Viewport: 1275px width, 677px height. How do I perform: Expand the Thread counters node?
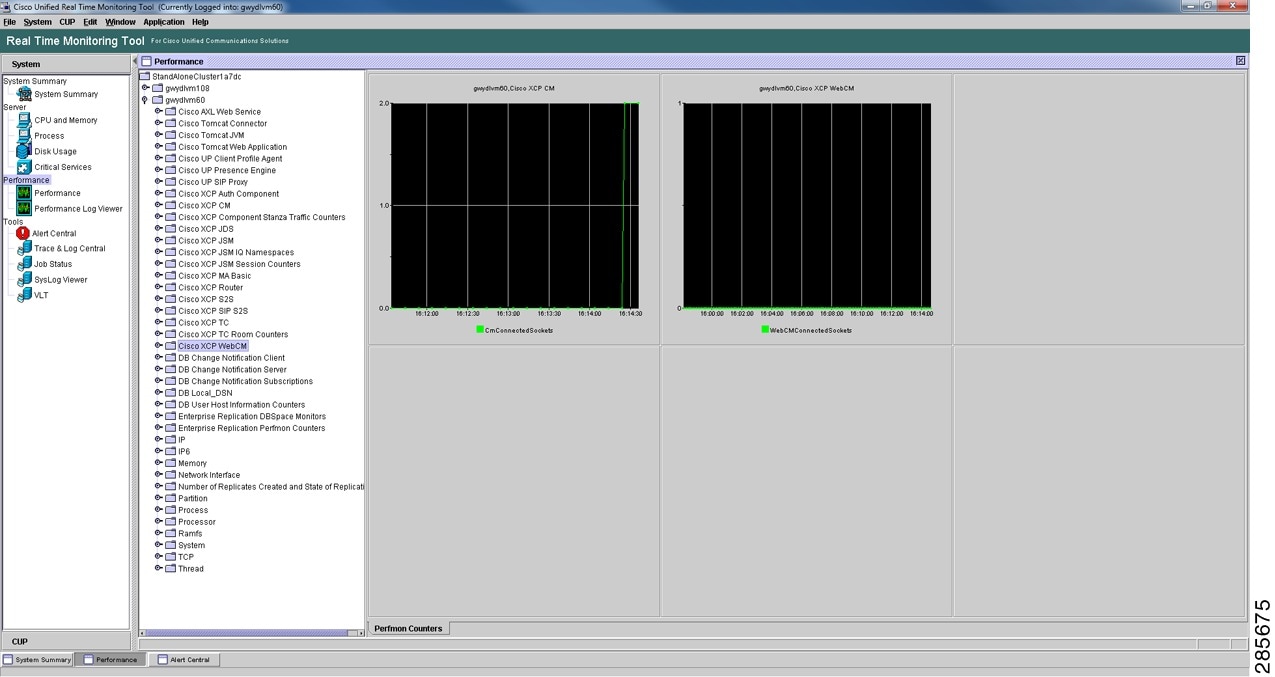click(158, 569)
